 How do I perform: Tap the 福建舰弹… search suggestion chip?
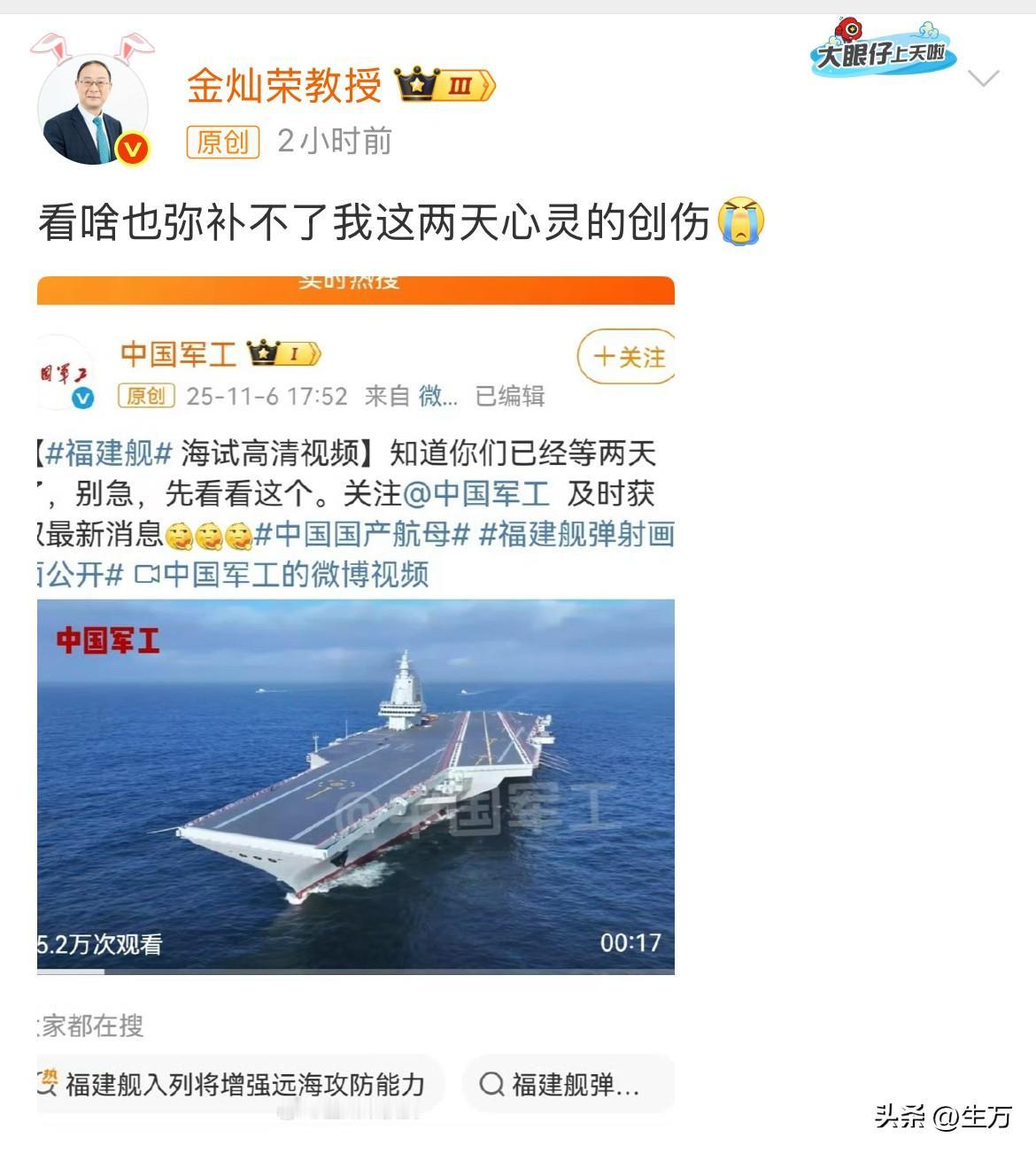point(568,1084)
